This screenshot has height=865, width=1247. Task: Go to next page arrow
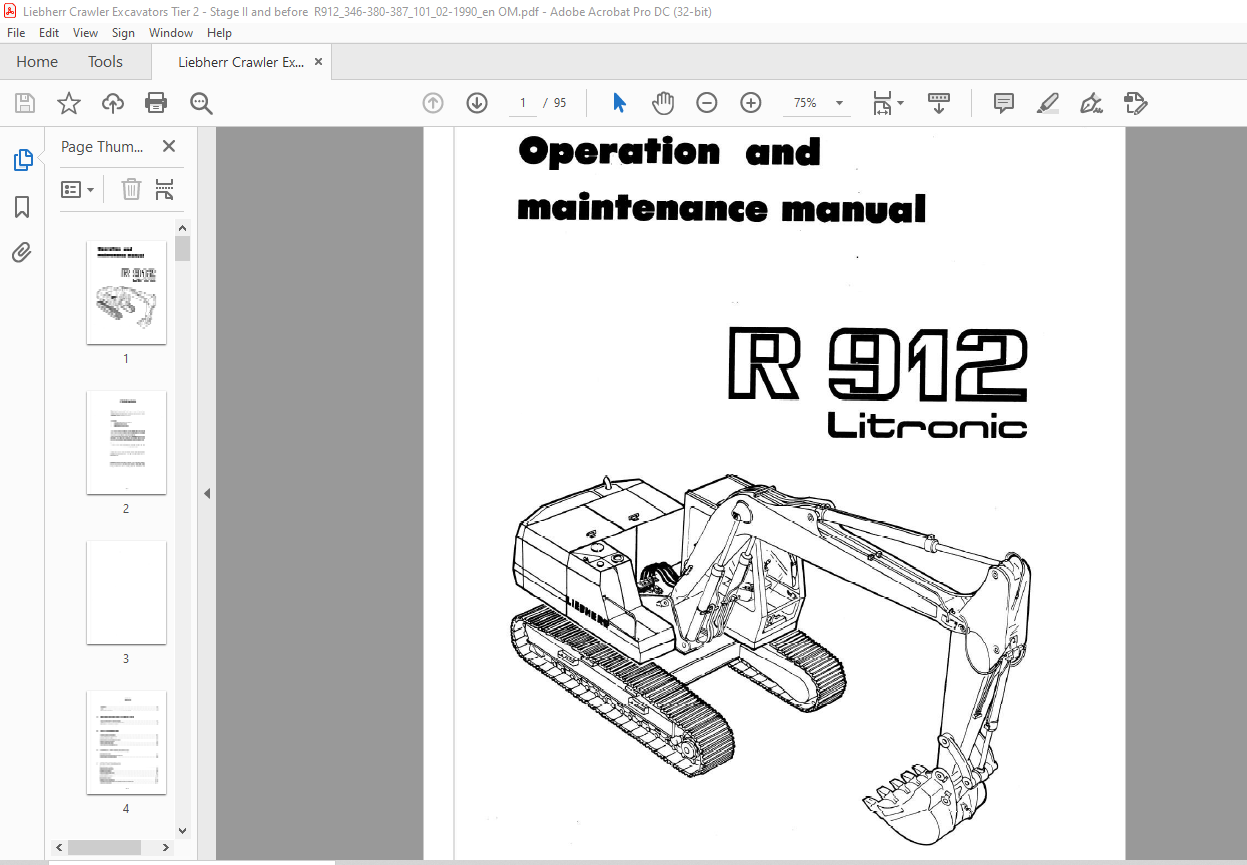477,103
